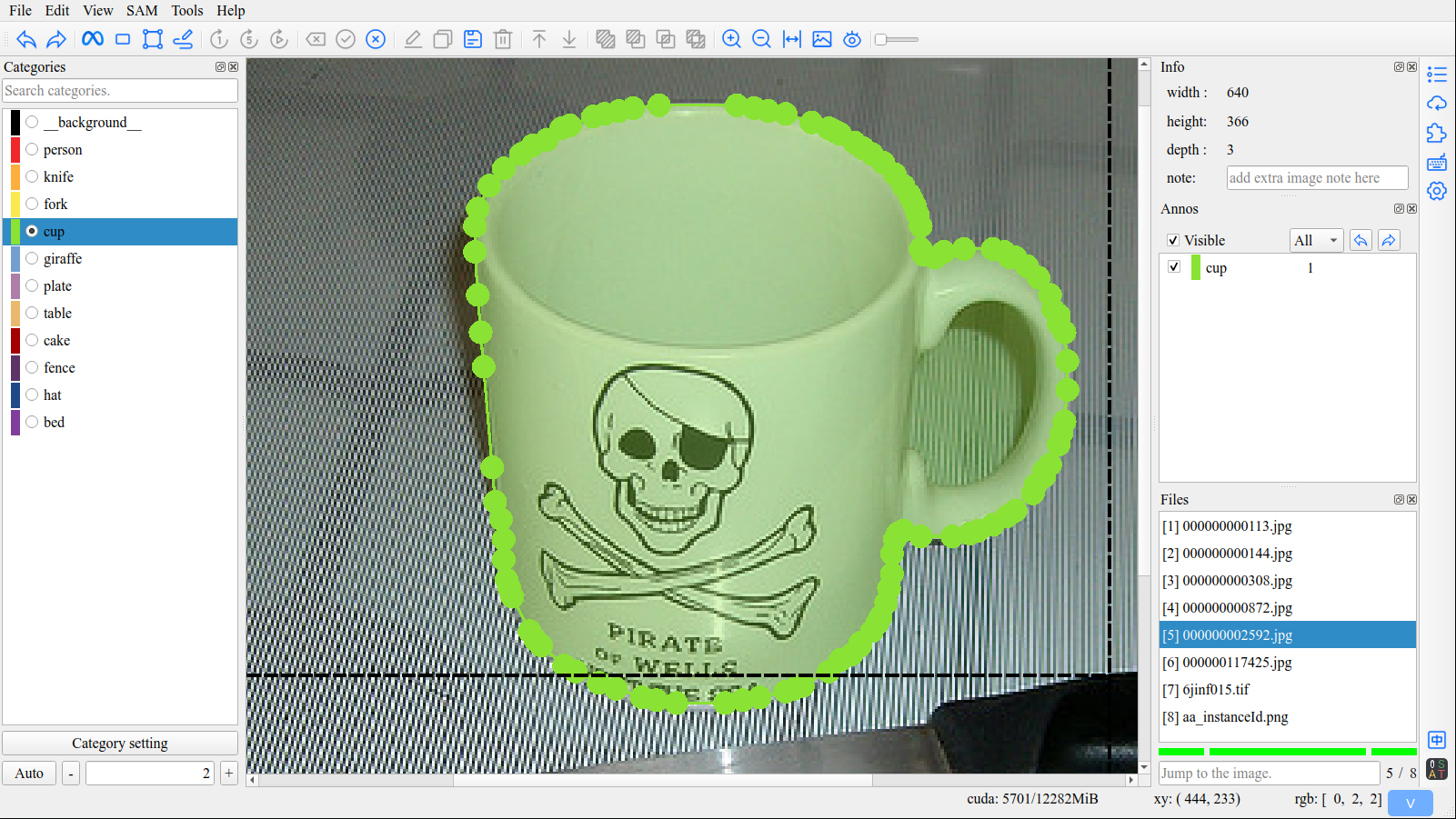The width and height of the screenshot is (1456, 819).
Task: Click the bed category color swatch
Action: [15, 422]
